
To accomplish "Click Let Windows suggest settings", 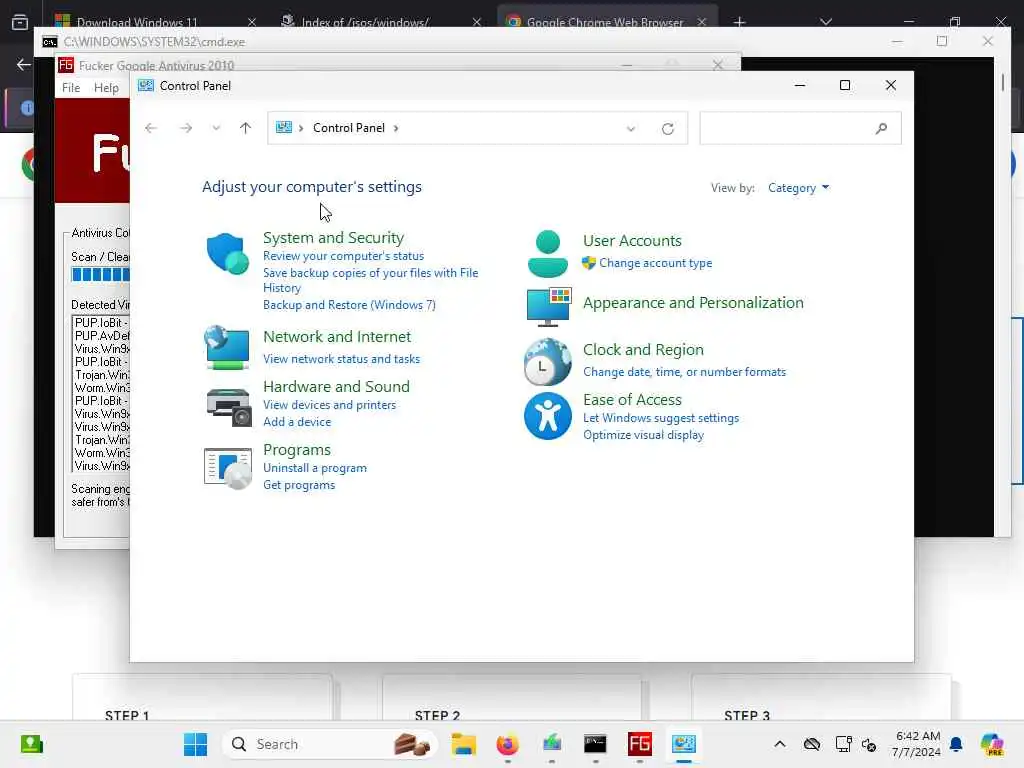I will click(661, 418).
